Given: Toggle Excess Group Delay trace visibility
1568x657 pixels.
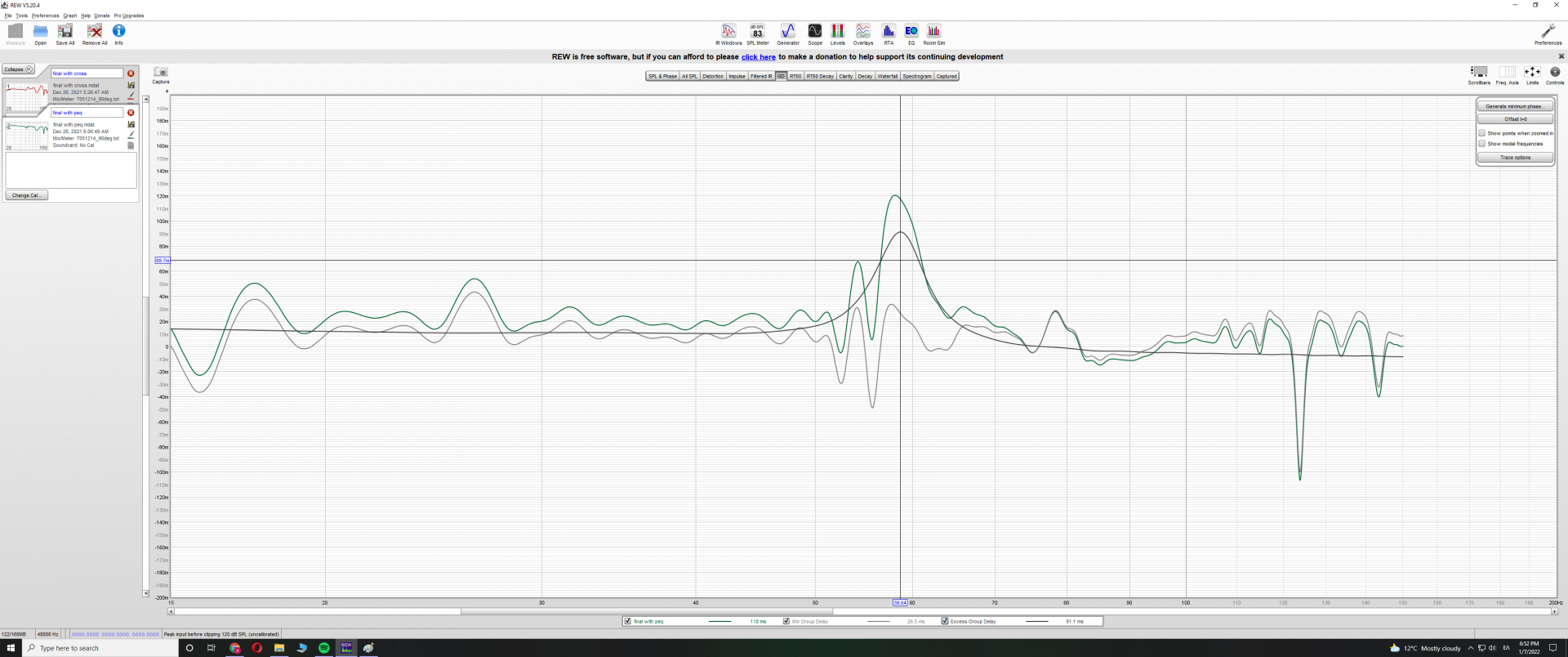Looking at the screenshot, I should 945,621.
